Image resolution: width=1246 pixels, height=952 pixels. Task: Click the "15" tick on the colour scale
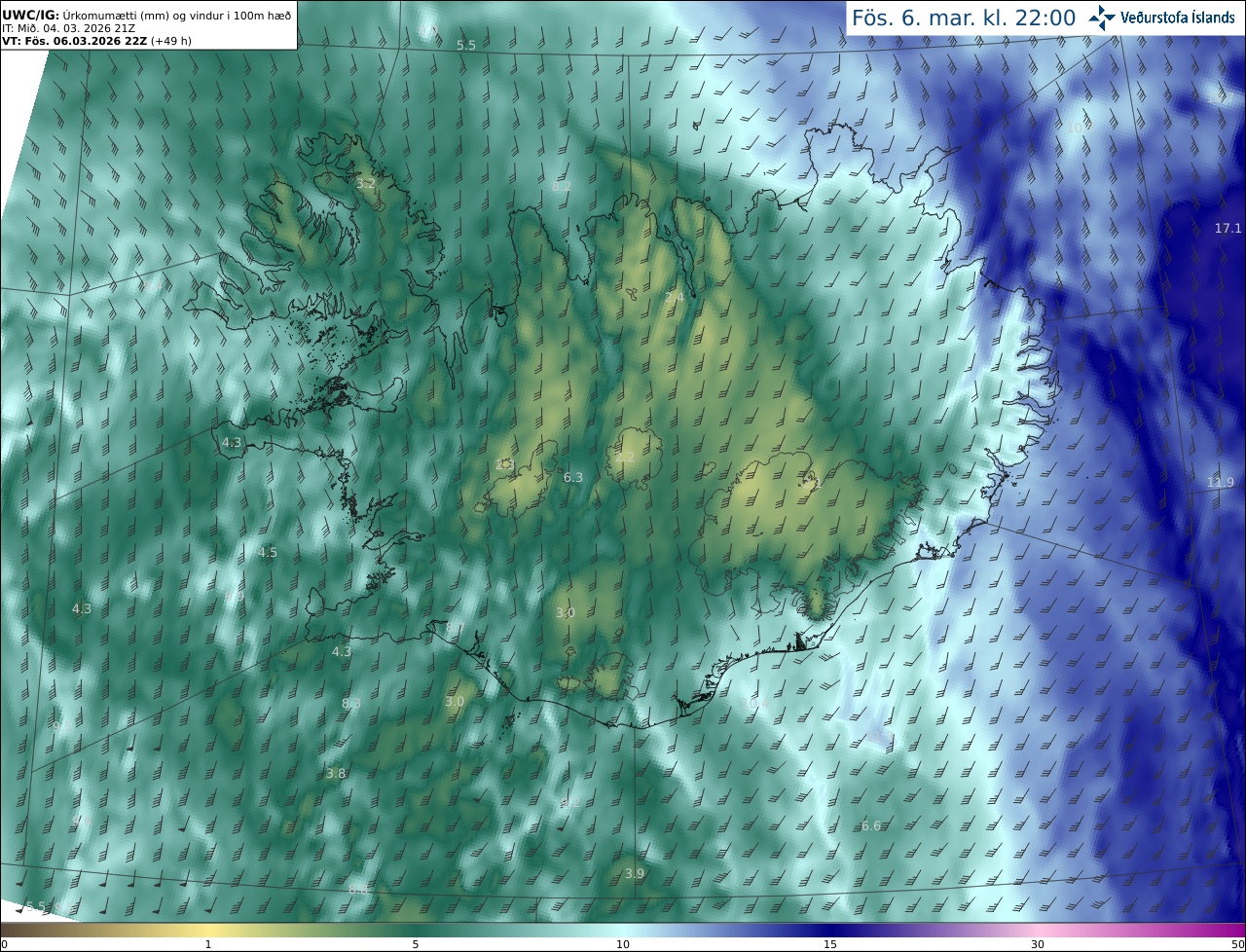tap(830, 944)
